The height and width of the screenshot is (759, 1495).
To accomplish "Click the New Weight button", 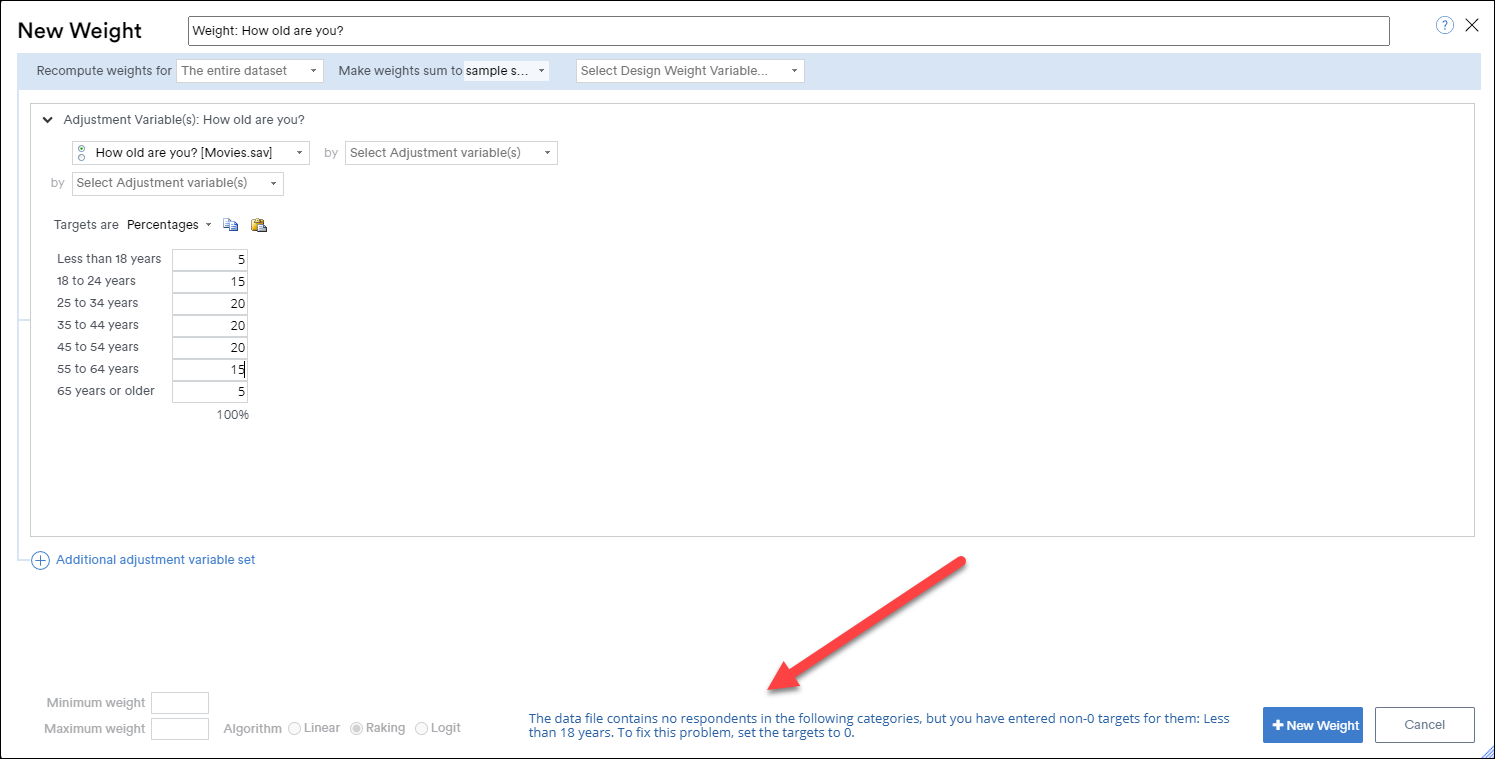I will (1313, 725).
